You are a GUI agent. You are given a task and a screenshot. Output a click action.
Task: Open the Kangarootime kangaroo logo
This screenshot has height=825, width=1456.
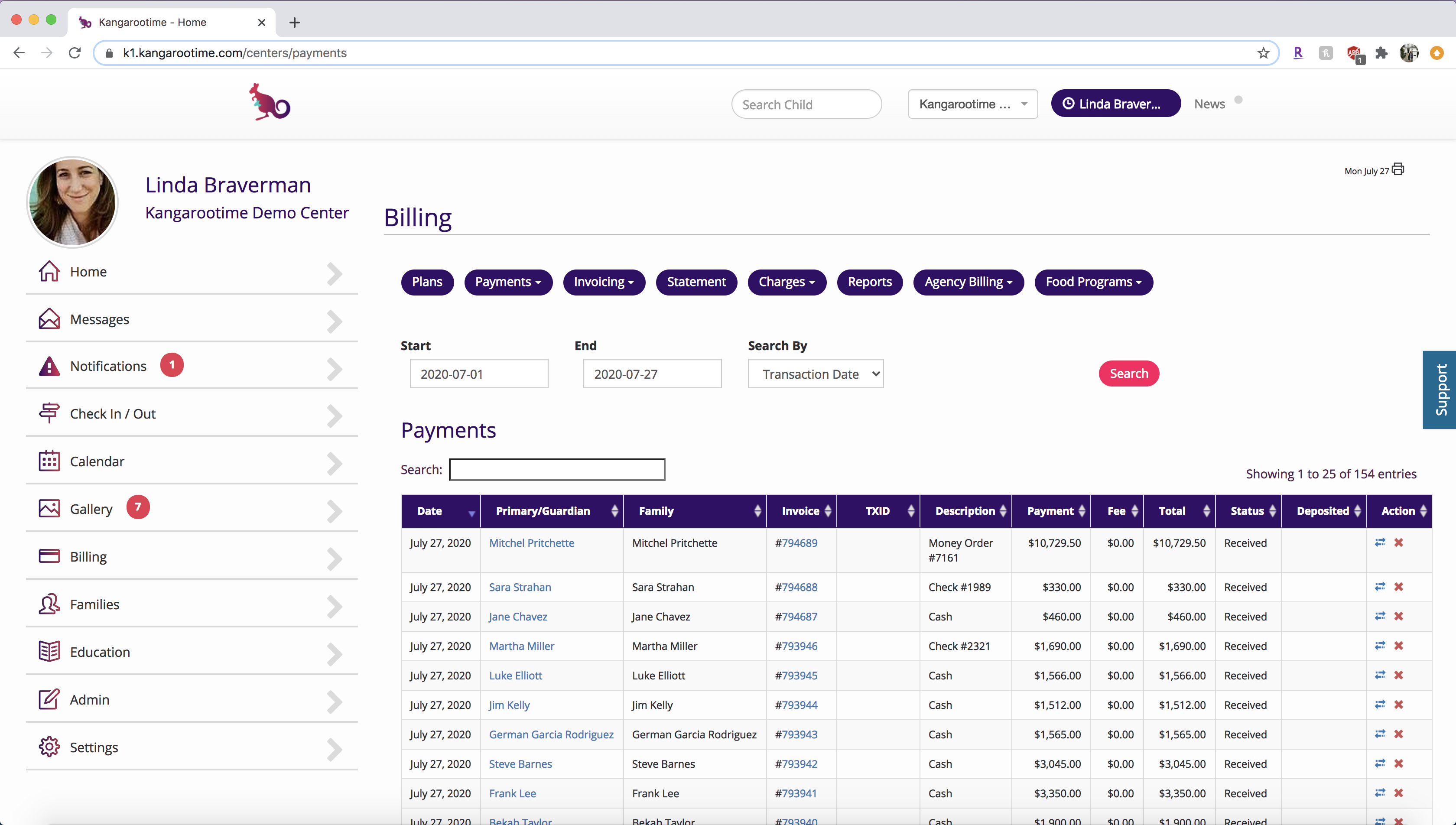270,103
